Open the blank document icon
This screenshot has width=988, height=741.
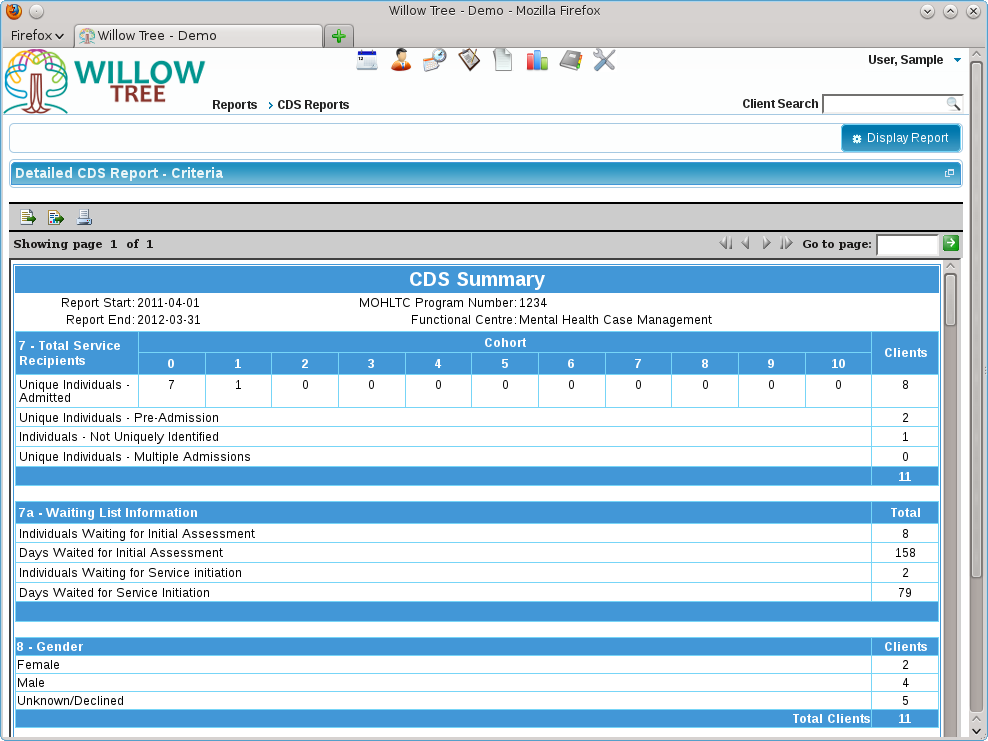pyautogui.click(x=503, y=60)
